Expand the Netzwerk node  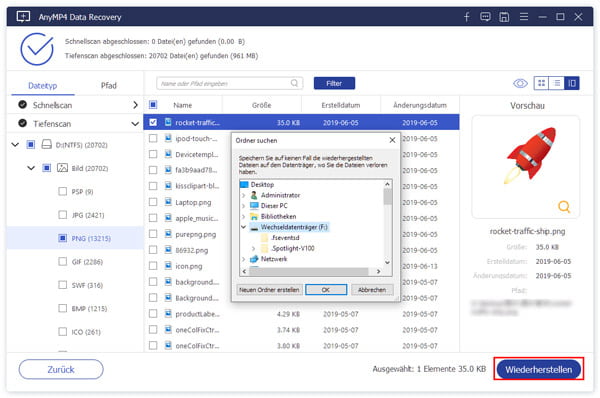(244, 259)
